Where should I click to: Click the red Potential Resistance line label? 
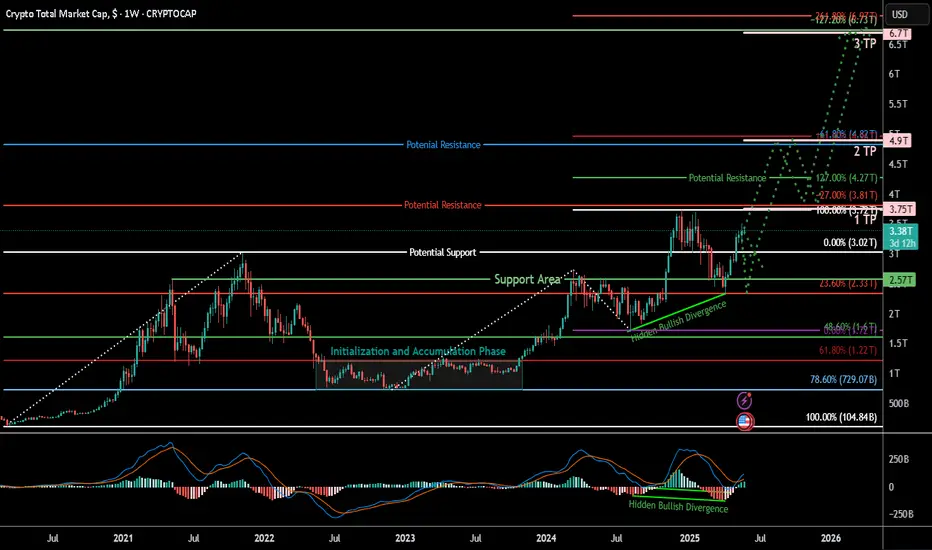pos(442,205)
